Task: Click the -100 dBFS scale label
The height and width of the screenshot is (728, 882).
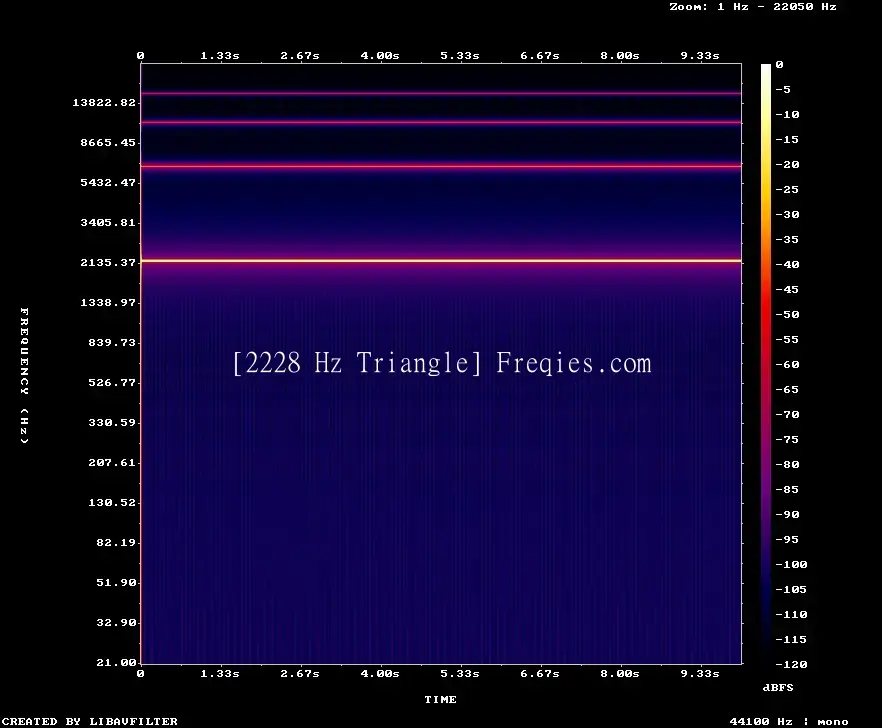Action: [x=791, y=564]
